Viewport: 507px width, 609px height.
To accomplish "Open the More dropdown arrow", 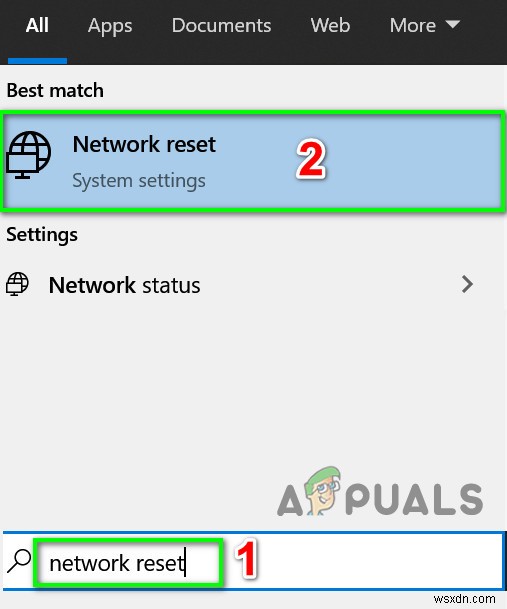I will pos(453,24).
